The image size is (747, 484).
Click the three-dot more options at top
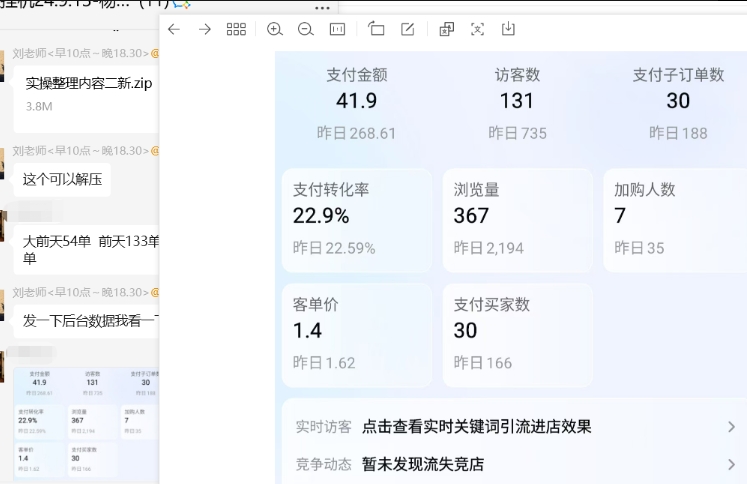[x=322, y=7]
